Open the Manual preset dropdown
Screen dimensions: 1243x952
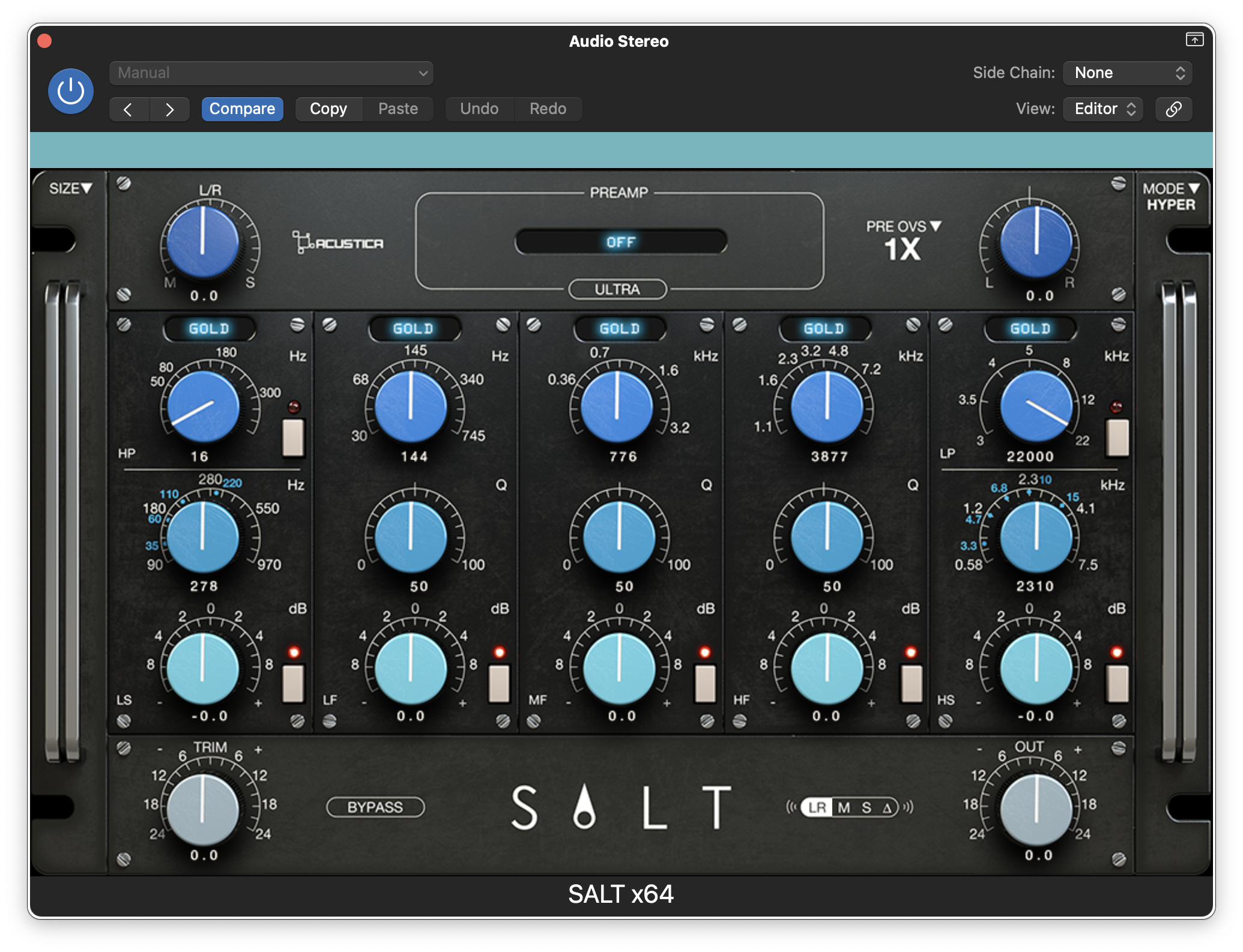[271, 73]
